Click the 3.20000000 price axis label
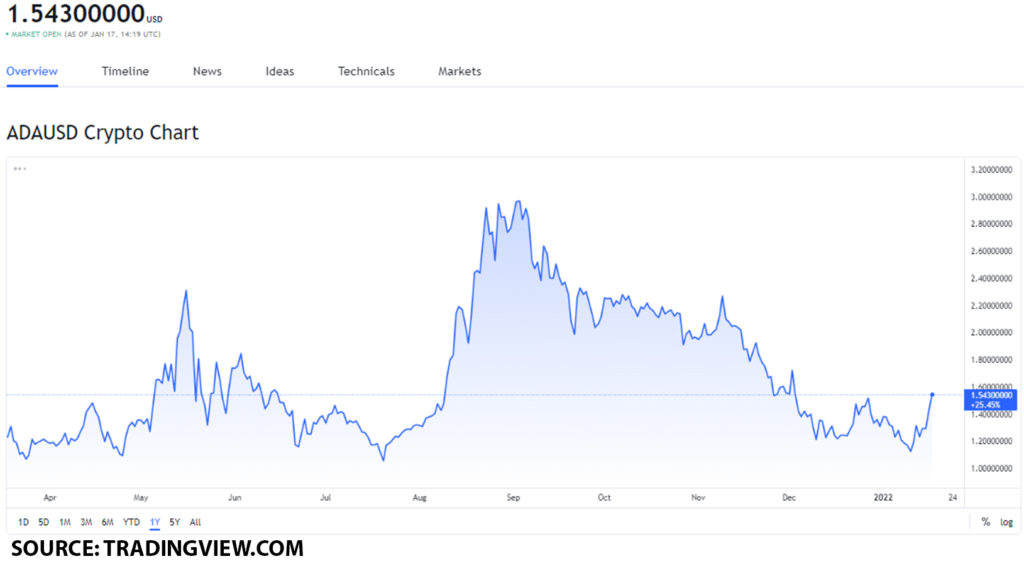The image size is (1024, 571). 991,170
